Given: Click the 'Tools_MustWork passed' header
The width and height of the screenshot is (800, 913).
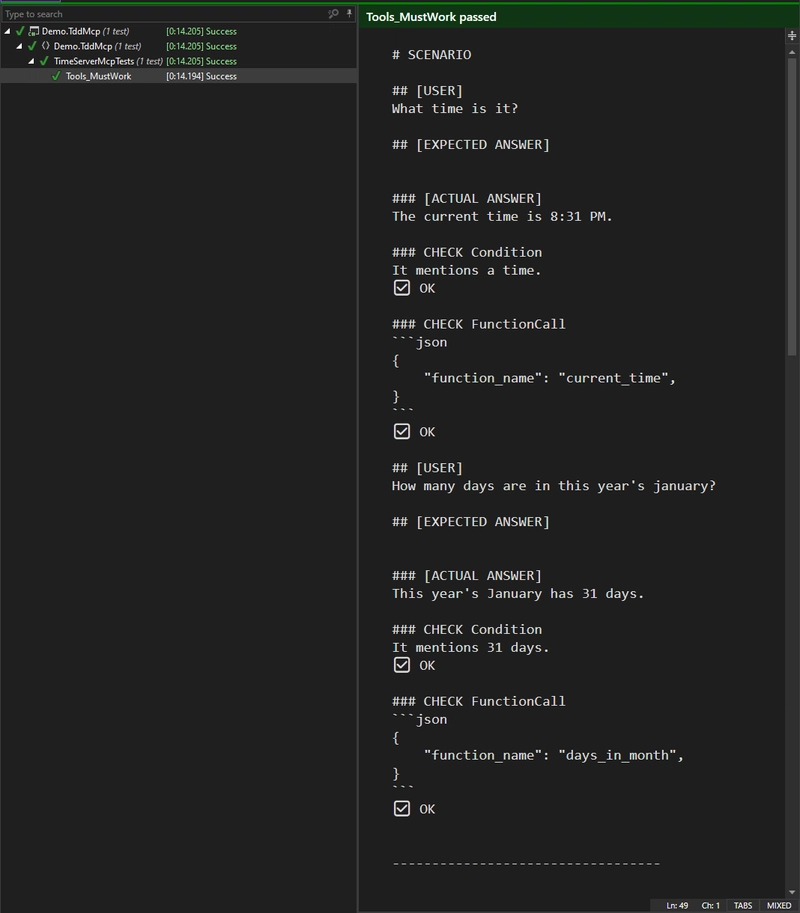Looking at the screenshot, I should click(431, 17).
